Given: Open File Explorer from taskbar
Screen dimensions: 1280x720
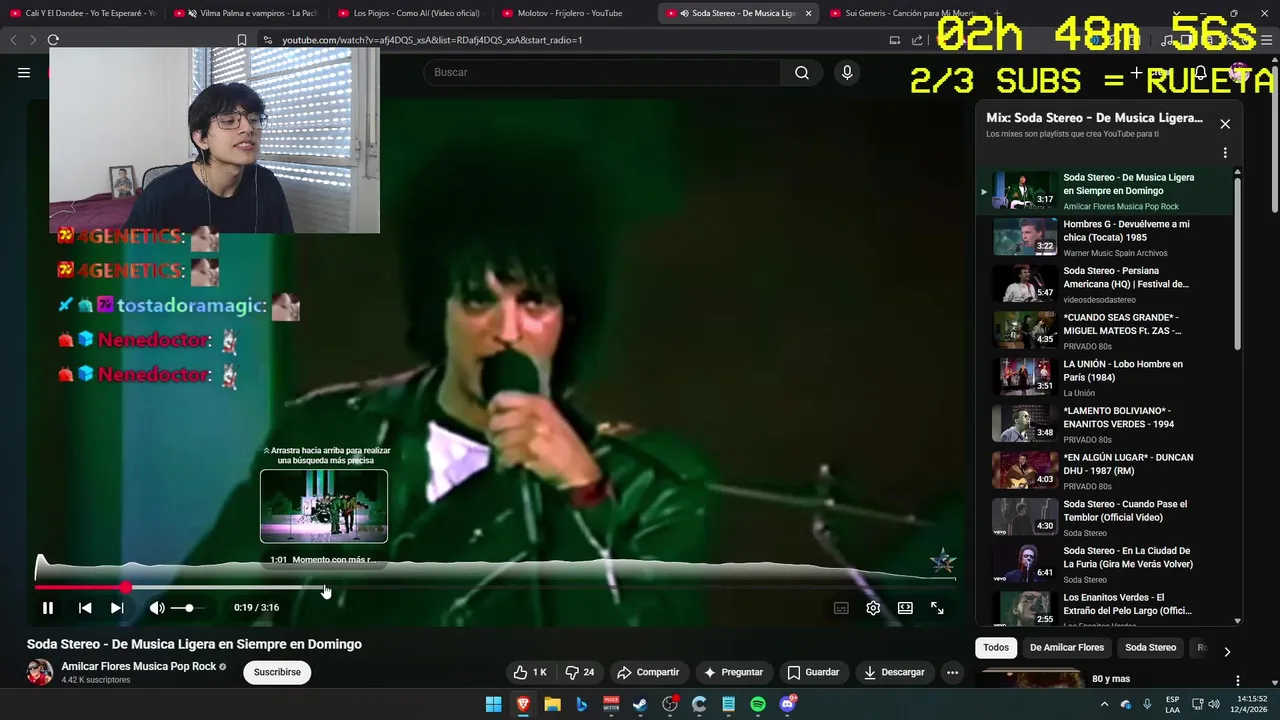Looking at the screenshot, I should click(552, 704).
